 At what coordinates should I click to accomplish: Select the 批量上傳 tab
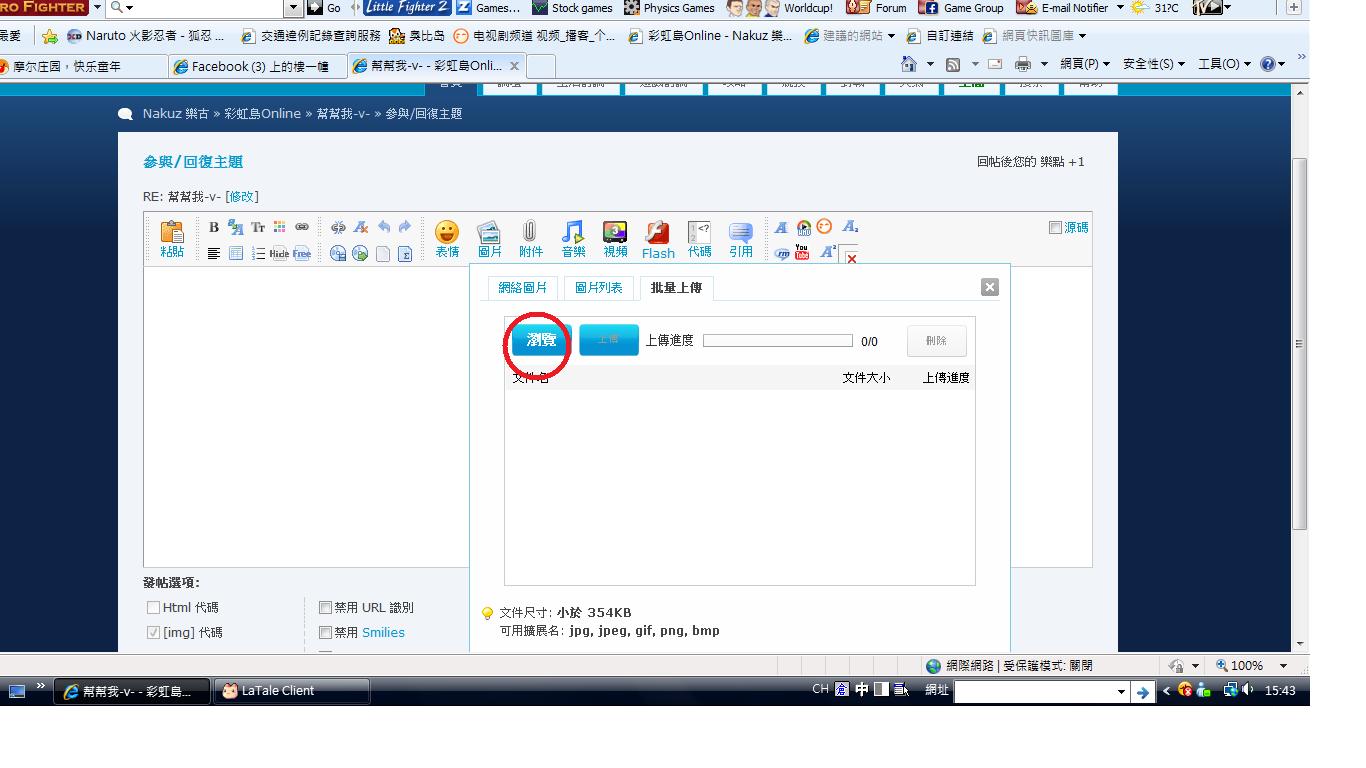point(676,288)
